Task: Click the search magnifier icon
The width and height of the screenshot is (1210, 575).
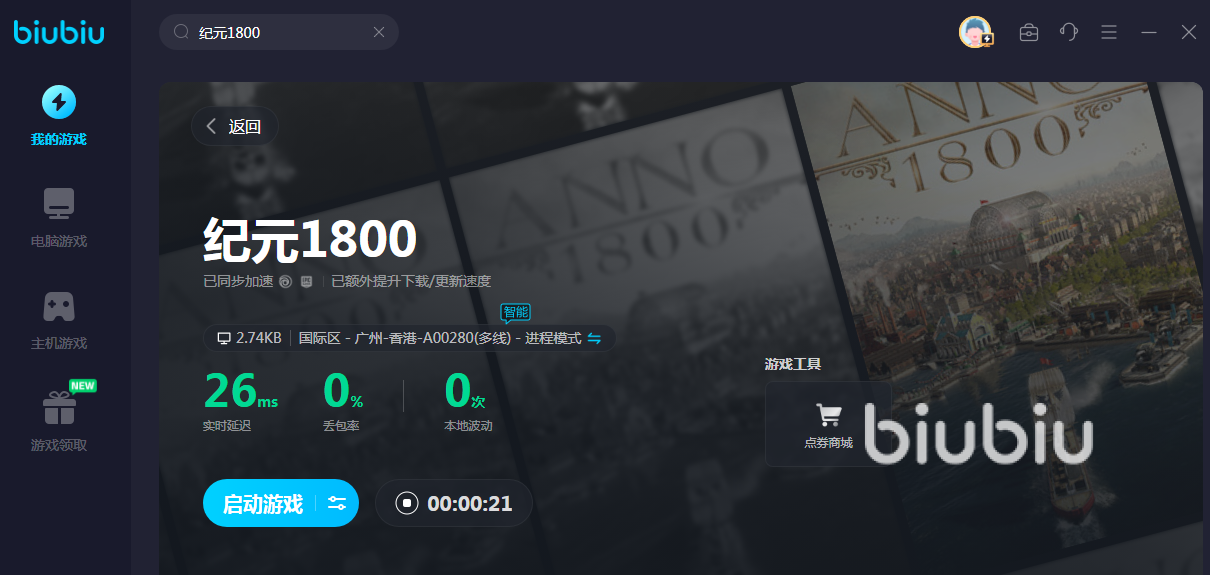Action: click(x=181, y=32)
